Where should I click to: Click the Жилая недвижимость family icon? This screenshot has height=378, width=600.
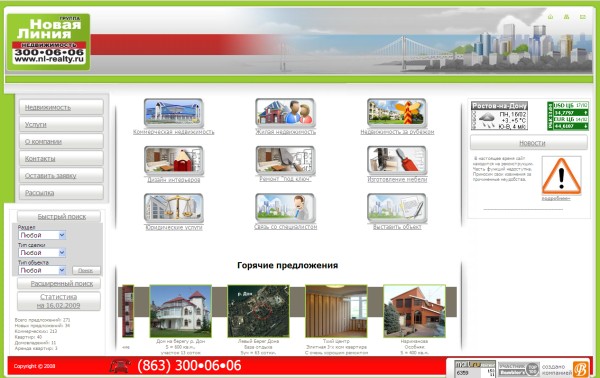coord(285,113)
